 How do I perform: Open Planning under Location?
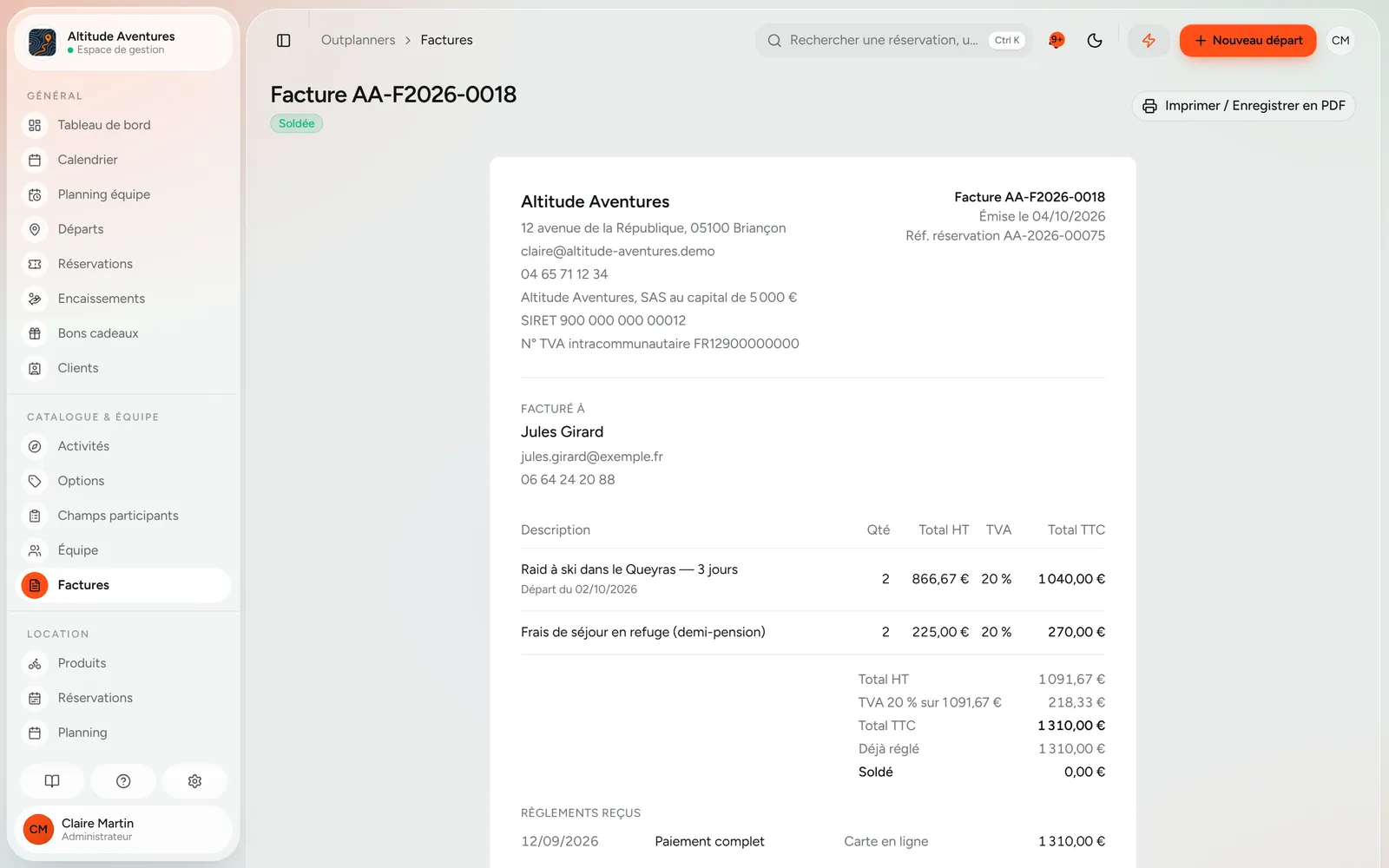click(125, 733)
